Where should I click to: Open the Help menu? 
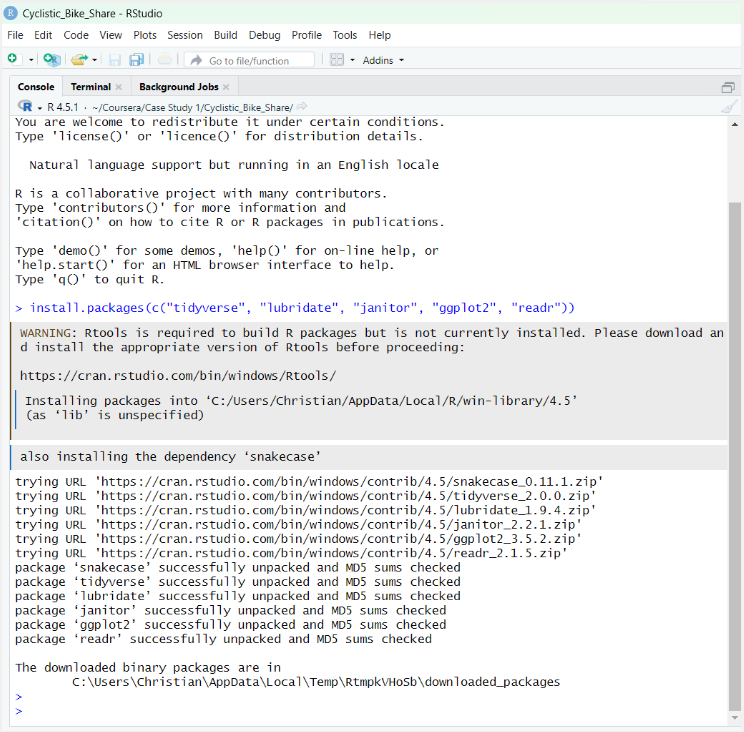(x=380, y=35)
